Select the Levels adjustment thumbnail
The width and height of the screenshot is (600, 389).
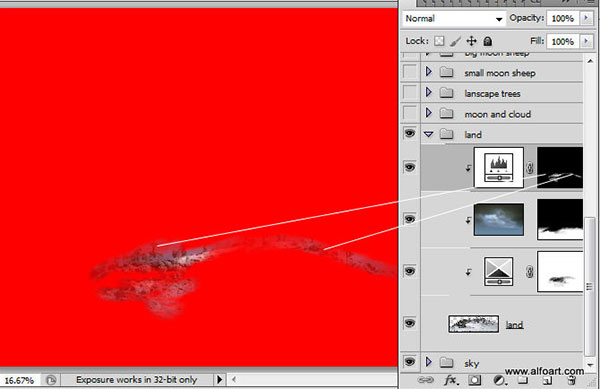pyautogui.click(x=499, y=168)
